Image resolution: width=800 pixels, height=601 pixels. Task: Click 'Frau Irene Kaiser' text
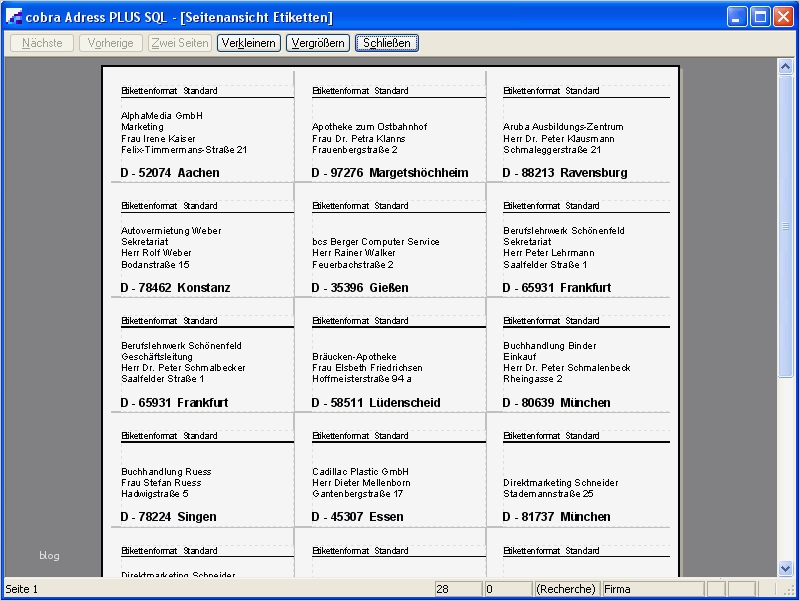[158, 139]
